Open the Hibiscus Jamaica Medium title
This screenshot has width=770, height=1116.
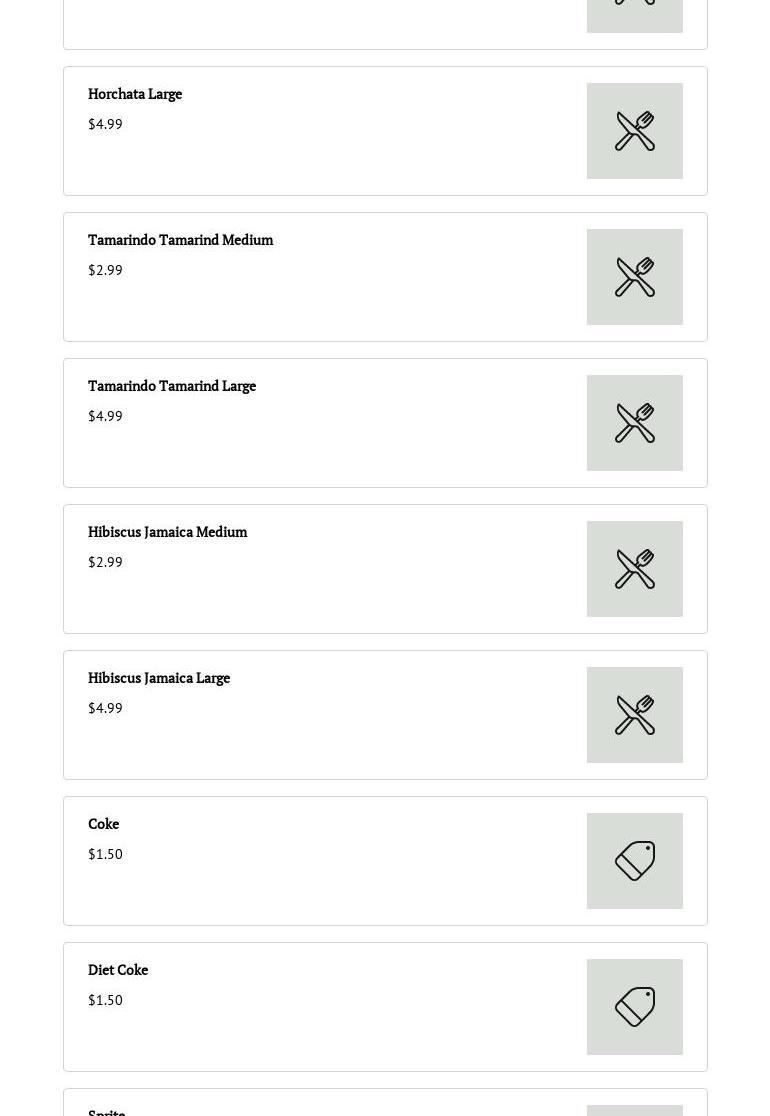click(168, 532)
